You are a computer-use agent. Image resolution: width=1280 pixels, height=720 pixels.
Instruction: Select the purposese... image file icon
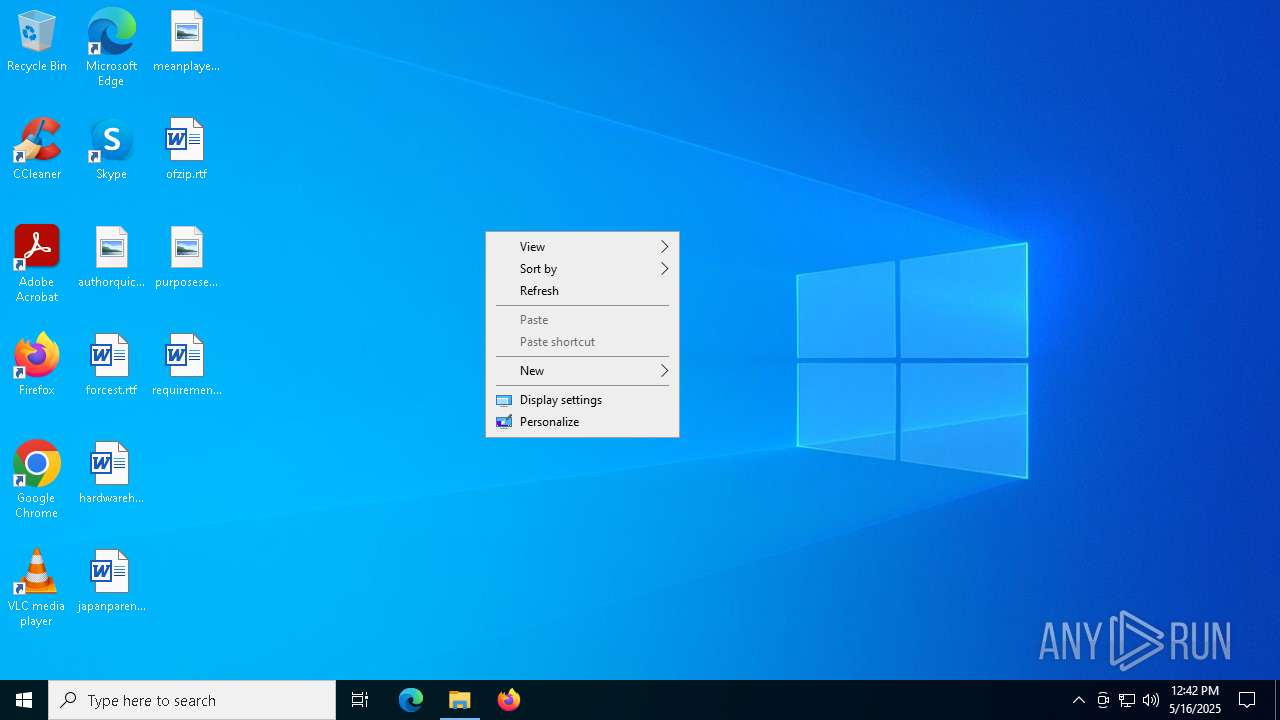186,258
